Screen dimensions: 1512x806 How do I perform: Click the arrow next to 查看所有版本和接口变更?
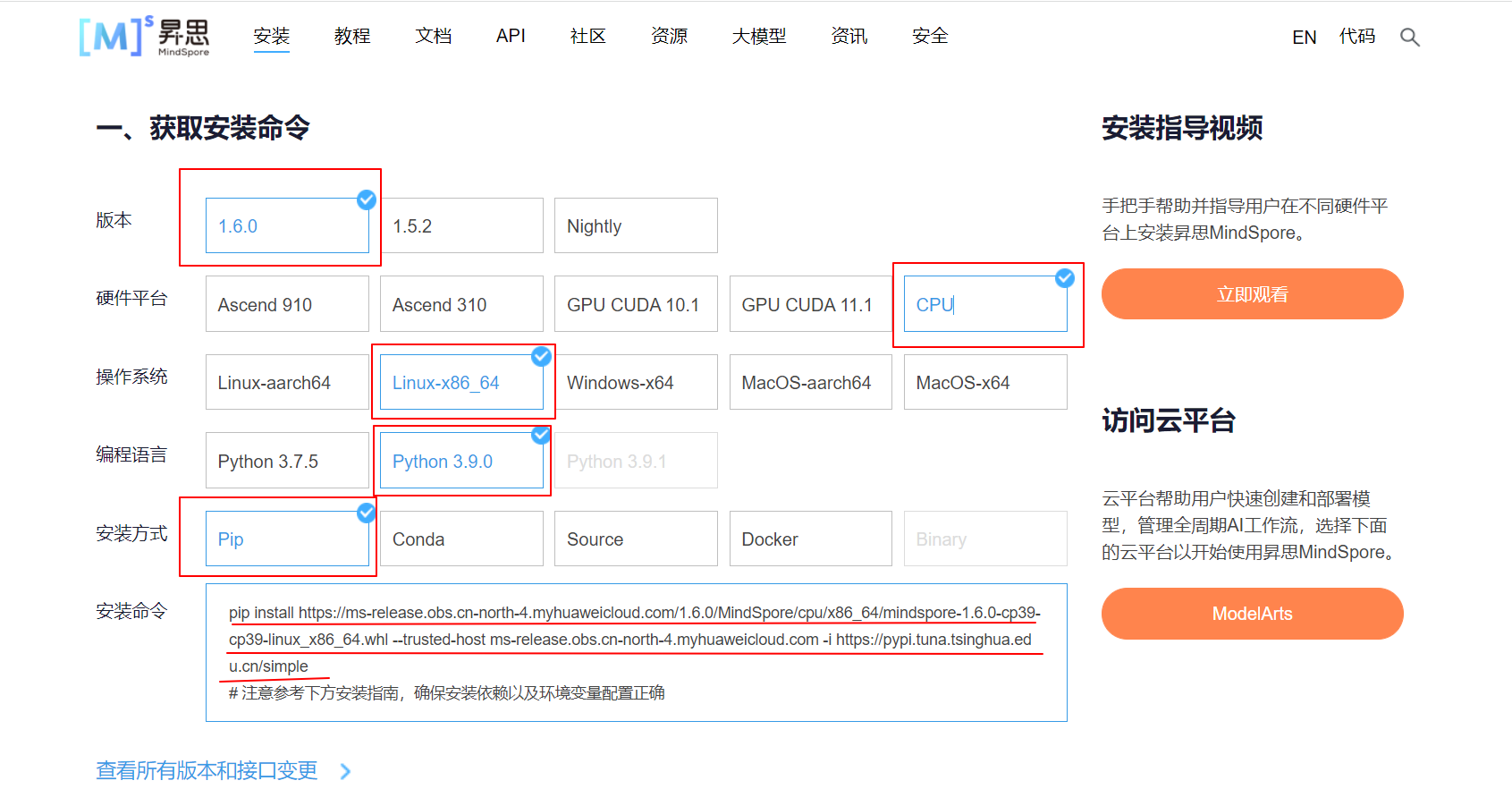(346, 771)
